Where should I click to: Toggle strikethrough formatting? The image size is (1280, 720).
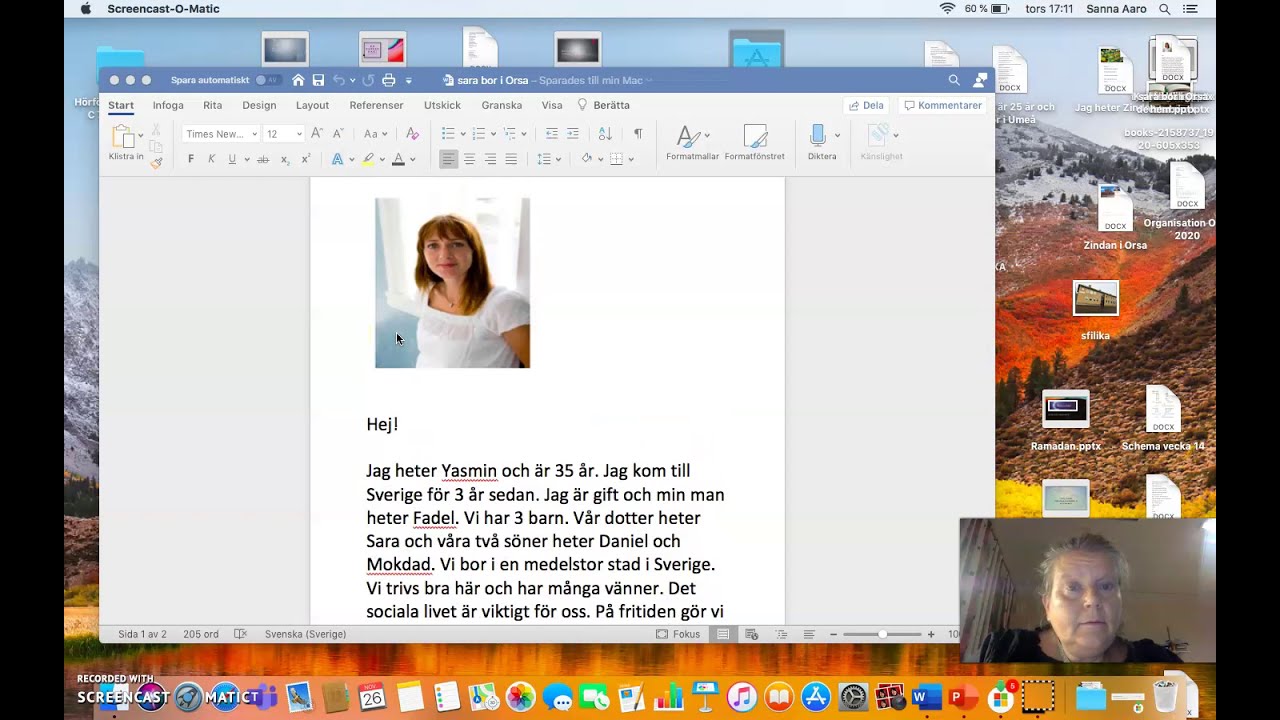point(263,159)
